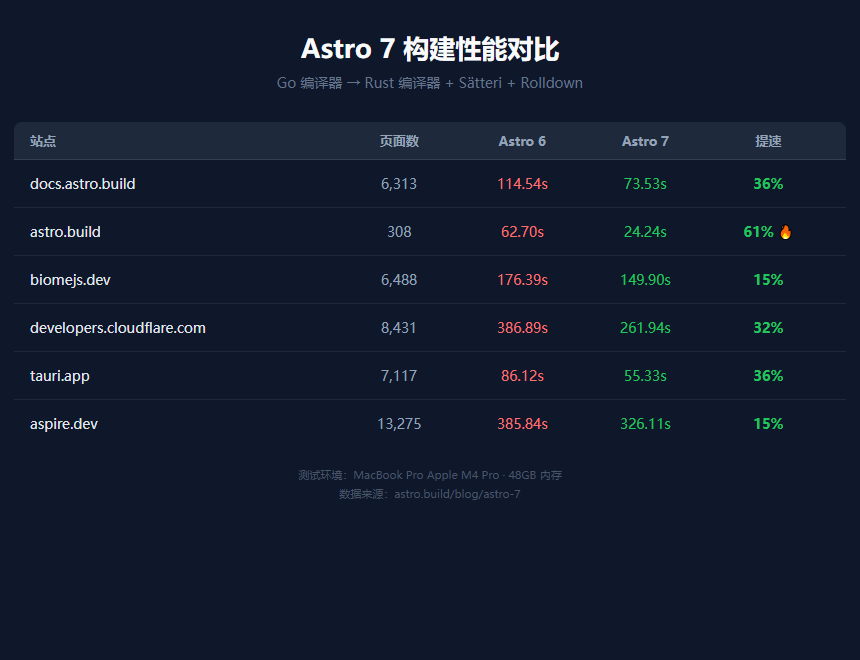Viewport: 860px width, 660px height.
Task: Open the astro.build/blog/astro-7 source text
Action: [x=457, y=494]
